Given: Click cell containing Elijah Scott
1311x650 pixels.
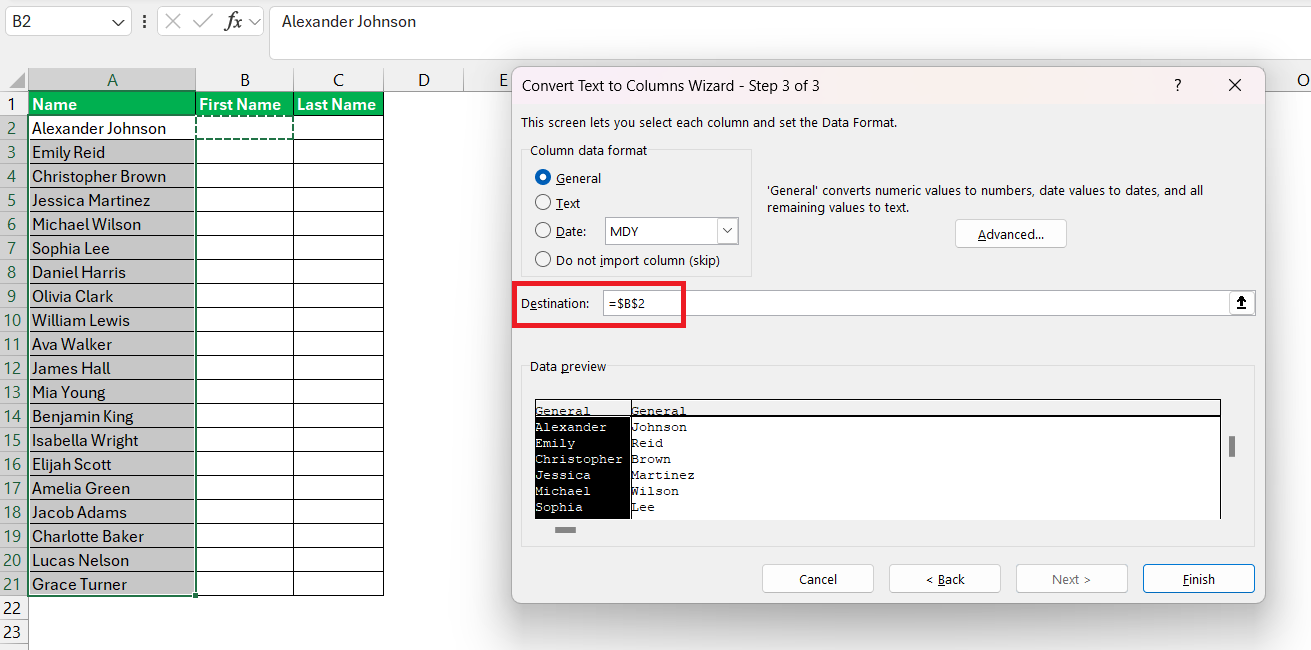Looking at the screenshot, I should pyautogui.click(x=112, y=464).
